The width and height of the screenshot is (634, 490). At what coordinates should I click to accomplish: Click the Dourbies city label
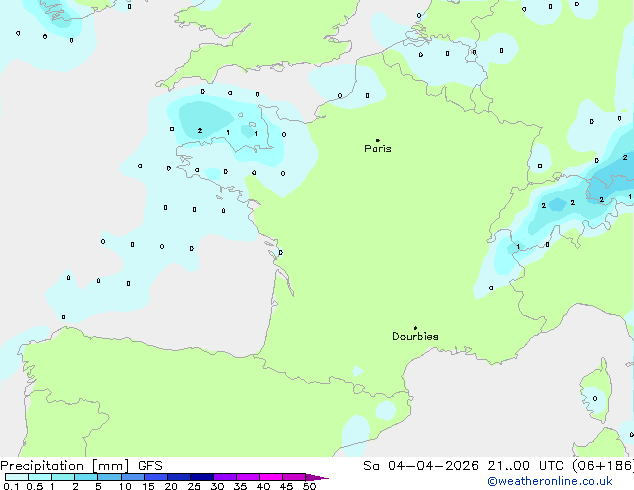click(415, 336)
